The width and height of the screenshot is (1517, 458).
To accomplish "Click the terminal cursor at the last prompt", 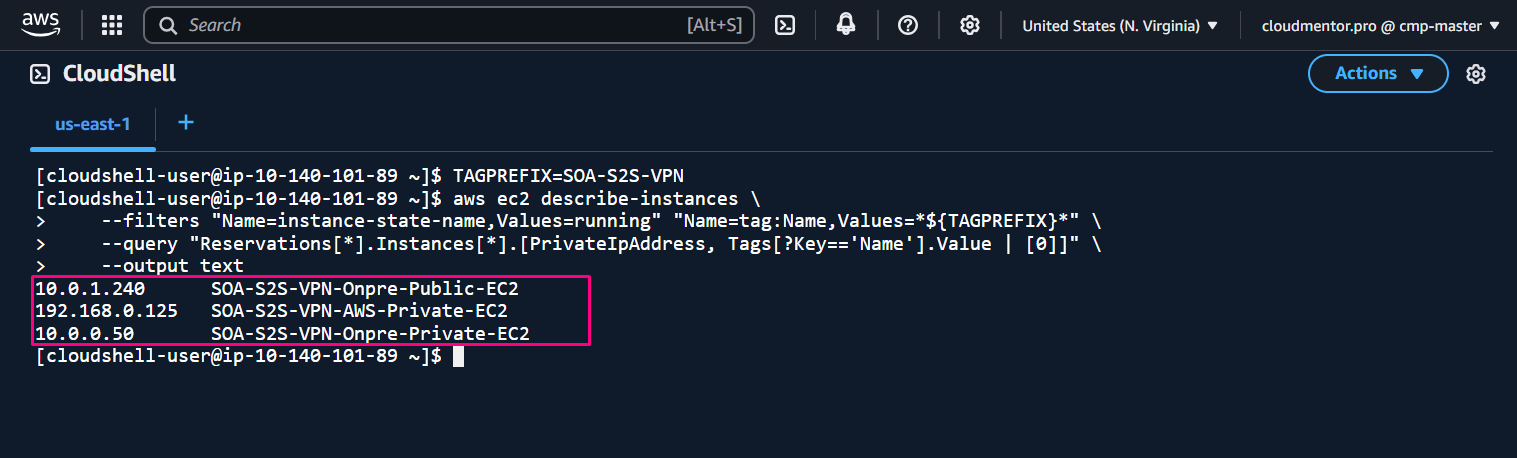I will click(458, 356).
